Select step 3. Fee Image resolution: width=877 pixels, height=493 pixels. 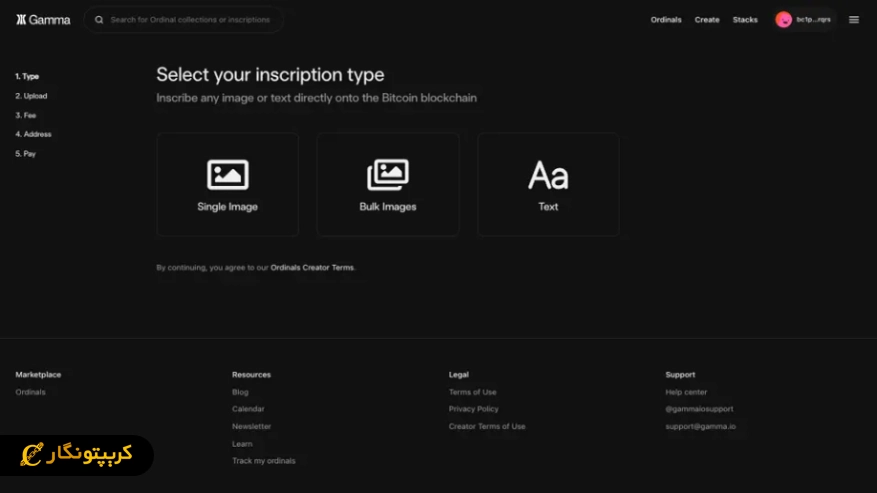click(26, 115)
